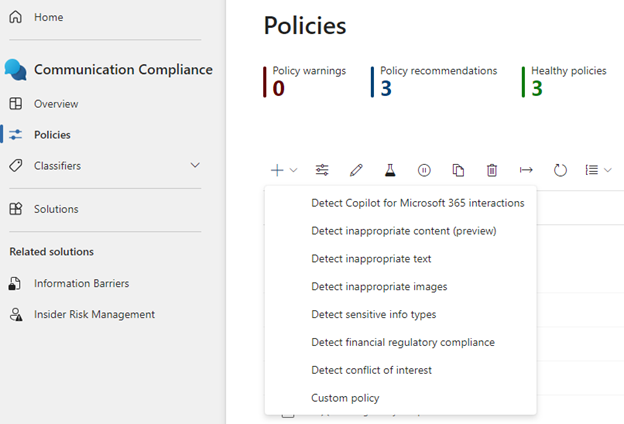Expand the Classifiers section chevron

[195, 165]
